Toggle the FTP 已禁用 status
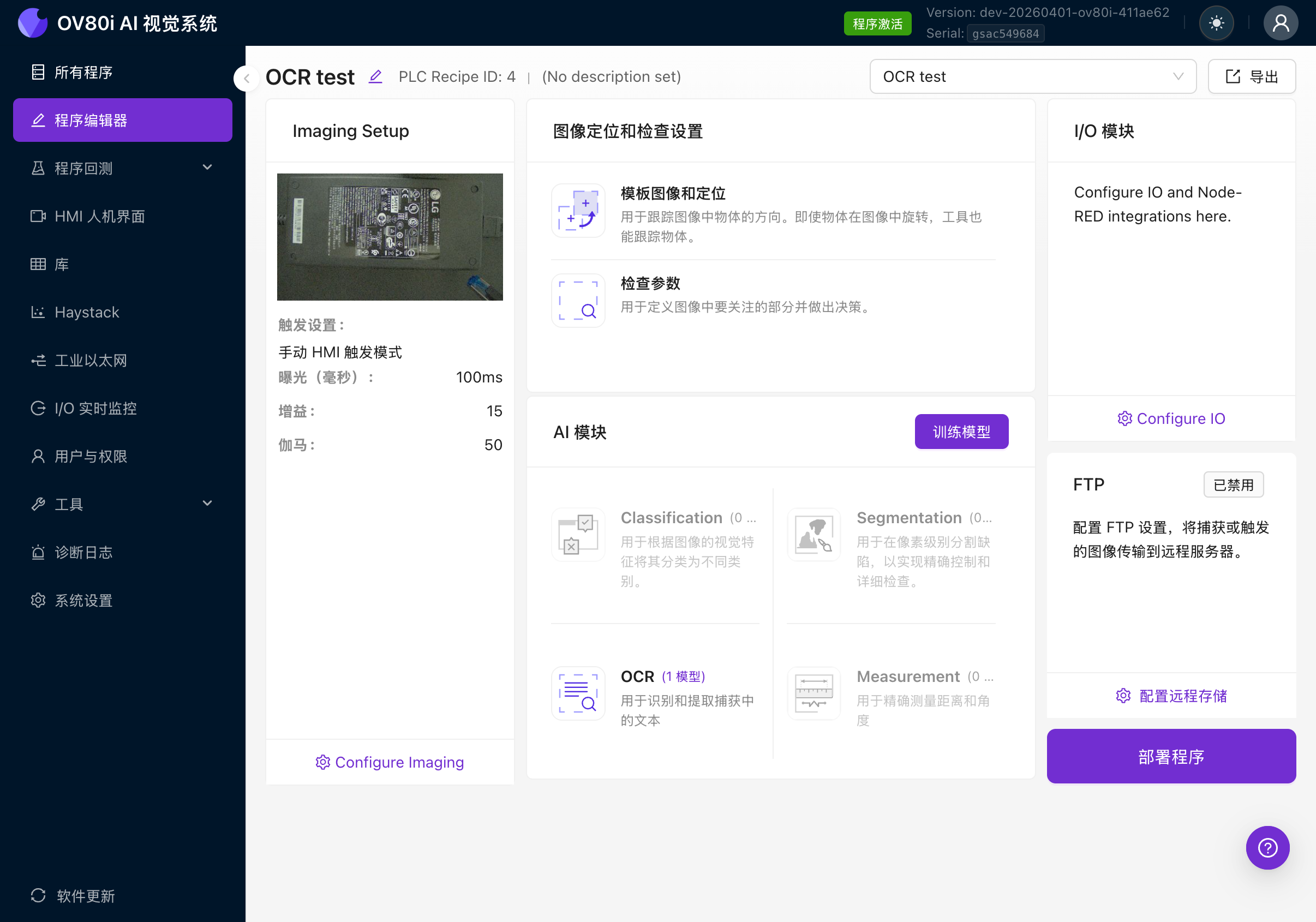The width and height of the screenshot is (1316, 922). point(1234,484)
